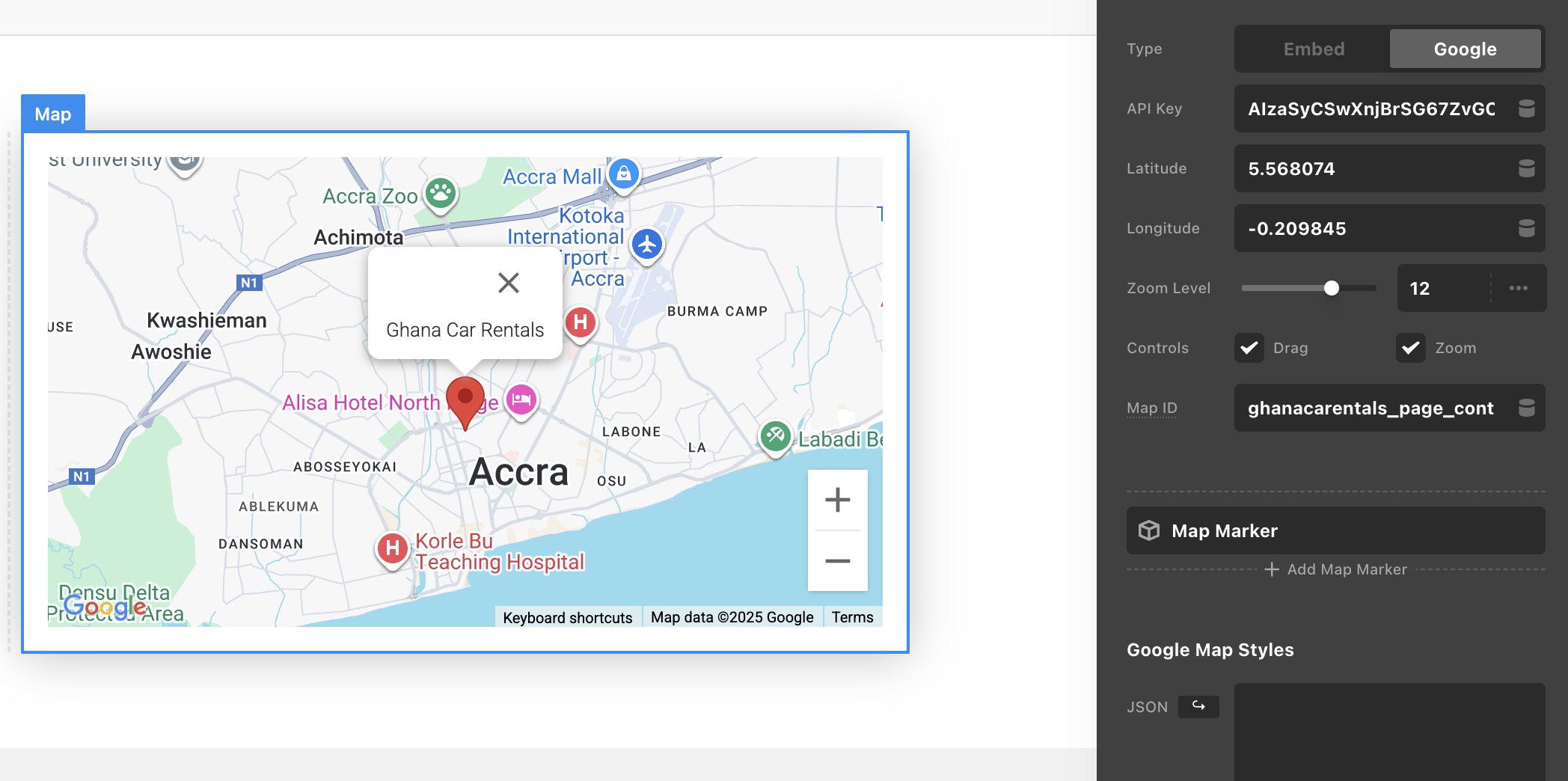Click the Map data ©2025 Google text
This screenshot has height=781, width=1568.
pos(732,617)
